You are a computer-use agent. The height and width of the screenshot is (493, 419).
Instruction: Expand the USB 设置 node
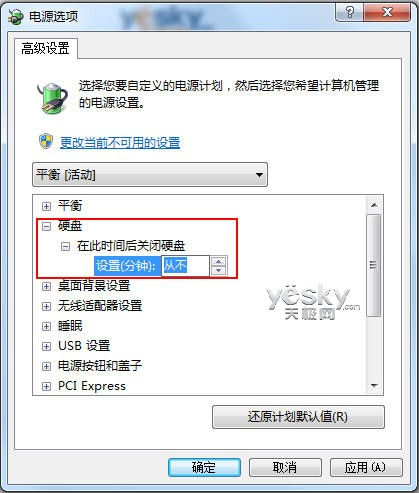[x=46, y=346]
